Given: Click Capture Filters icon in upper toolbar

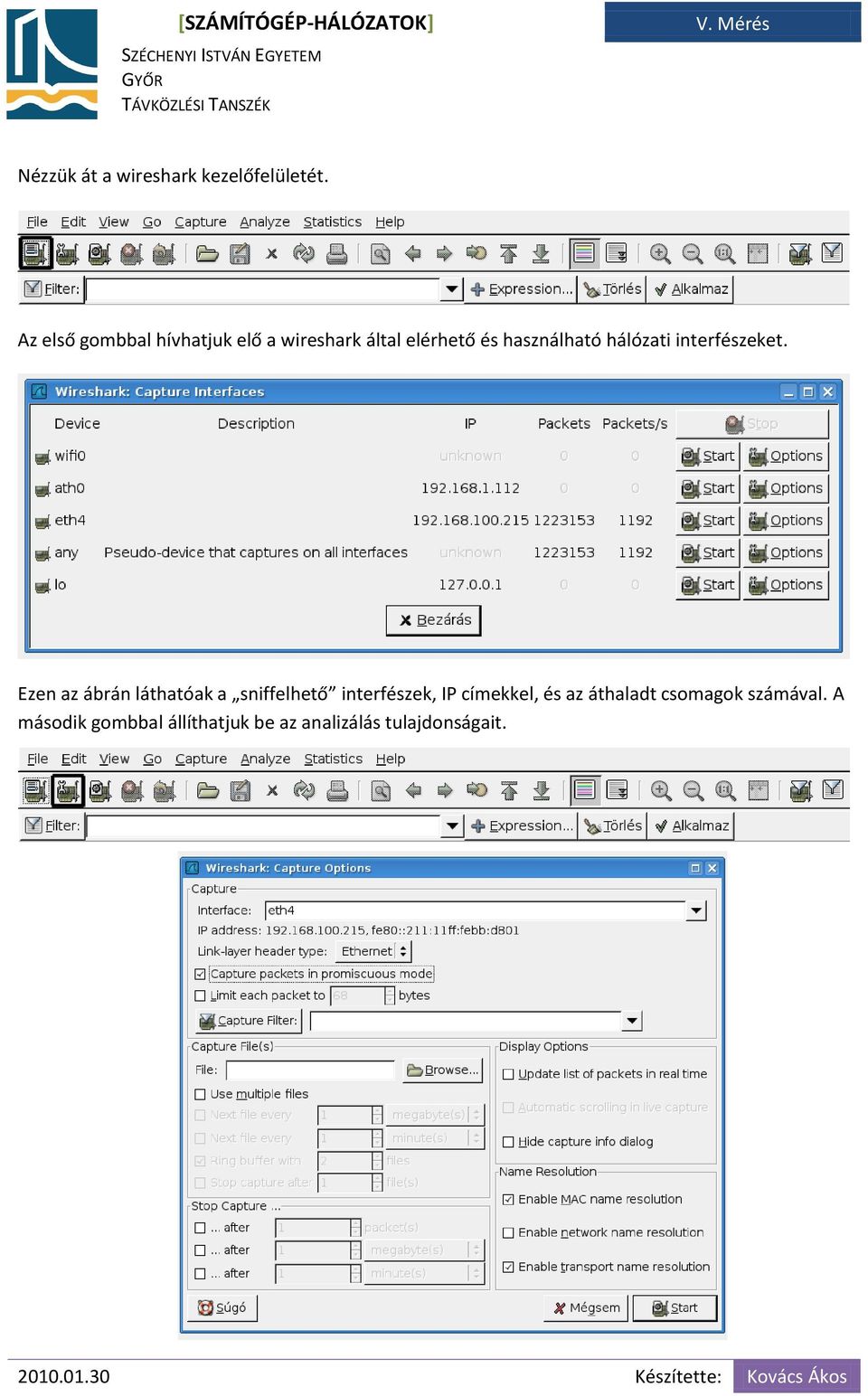Looking at the screenshot, I should click(x=800, y=253).
